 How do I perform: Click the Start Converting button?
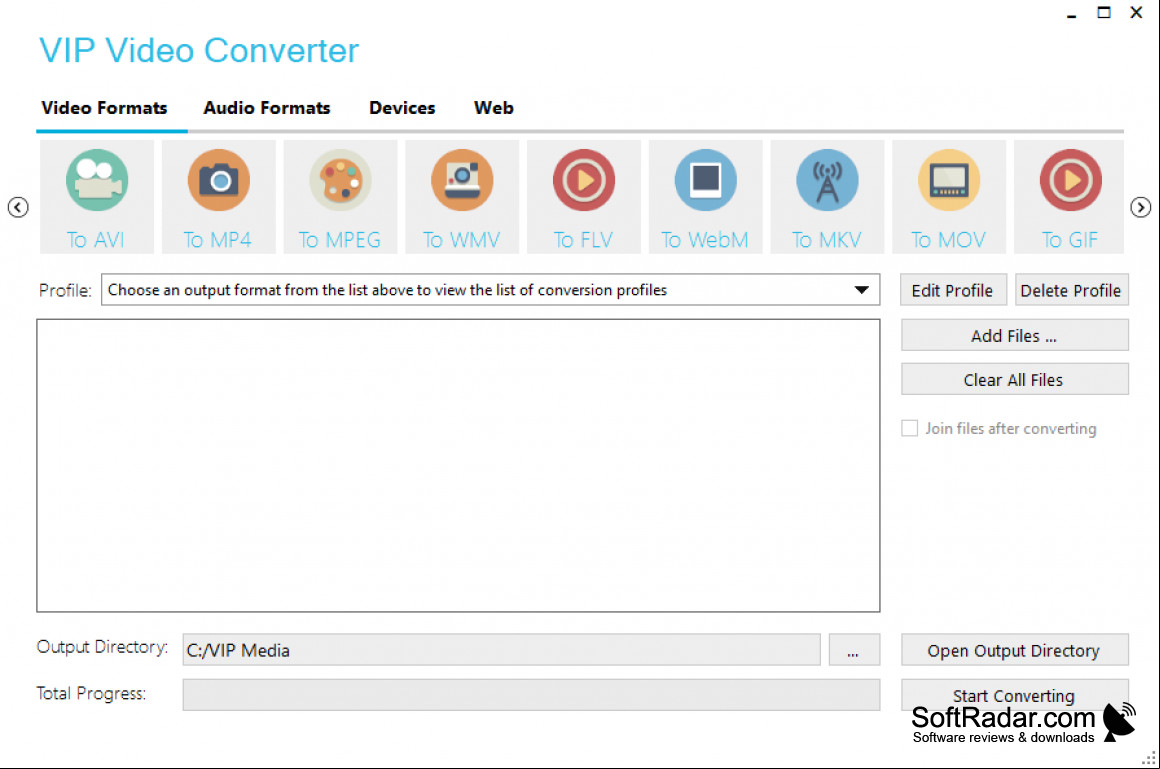1014,695
